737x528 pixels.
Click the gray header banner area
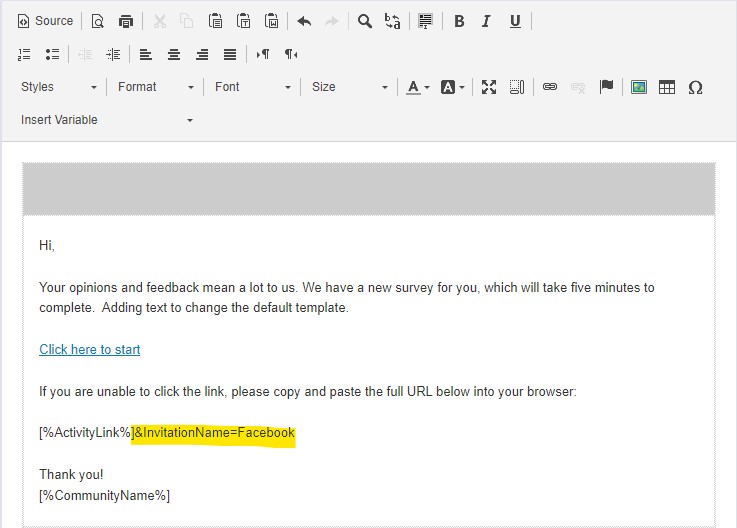pos(369,189)
